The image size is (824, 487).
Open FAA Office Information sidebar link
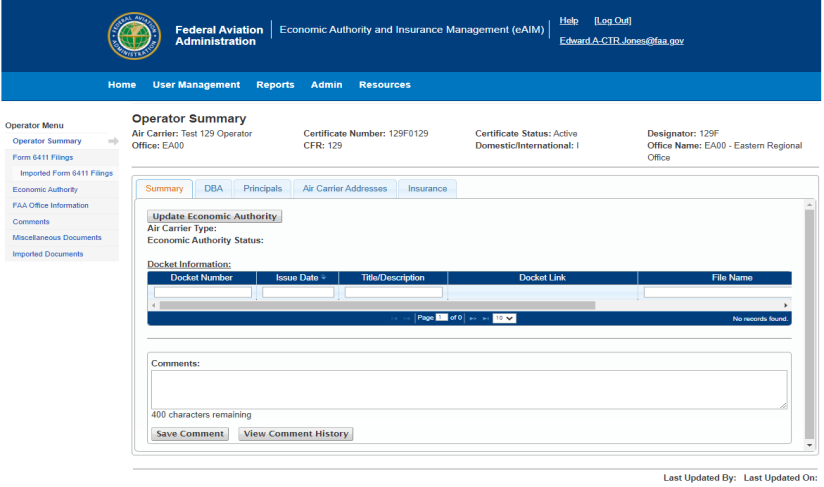point(50,205)
